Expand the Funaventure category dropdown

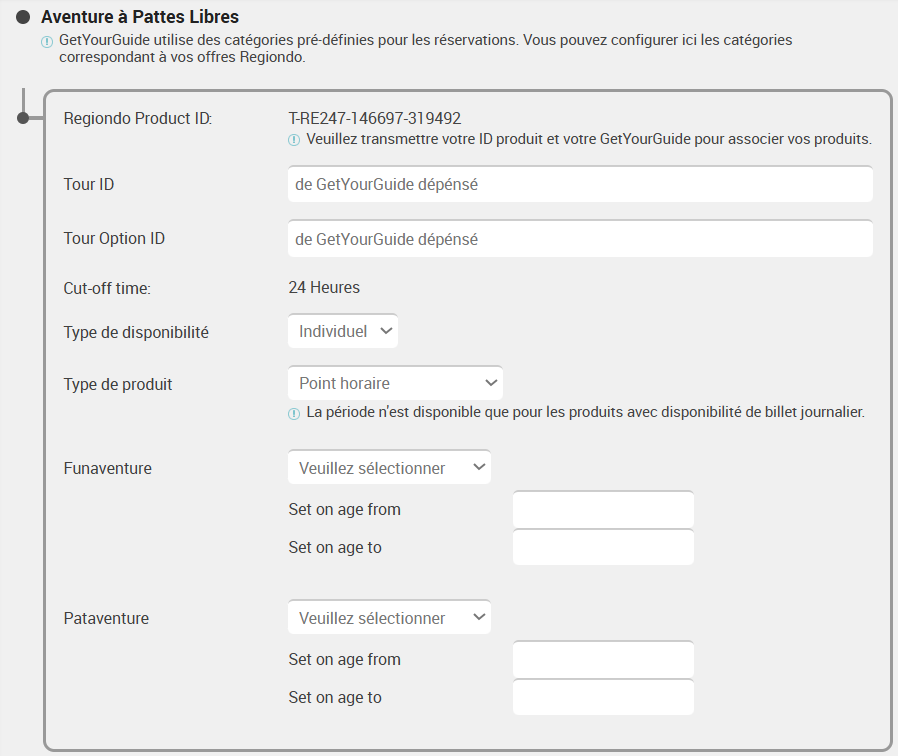[389, 467]
